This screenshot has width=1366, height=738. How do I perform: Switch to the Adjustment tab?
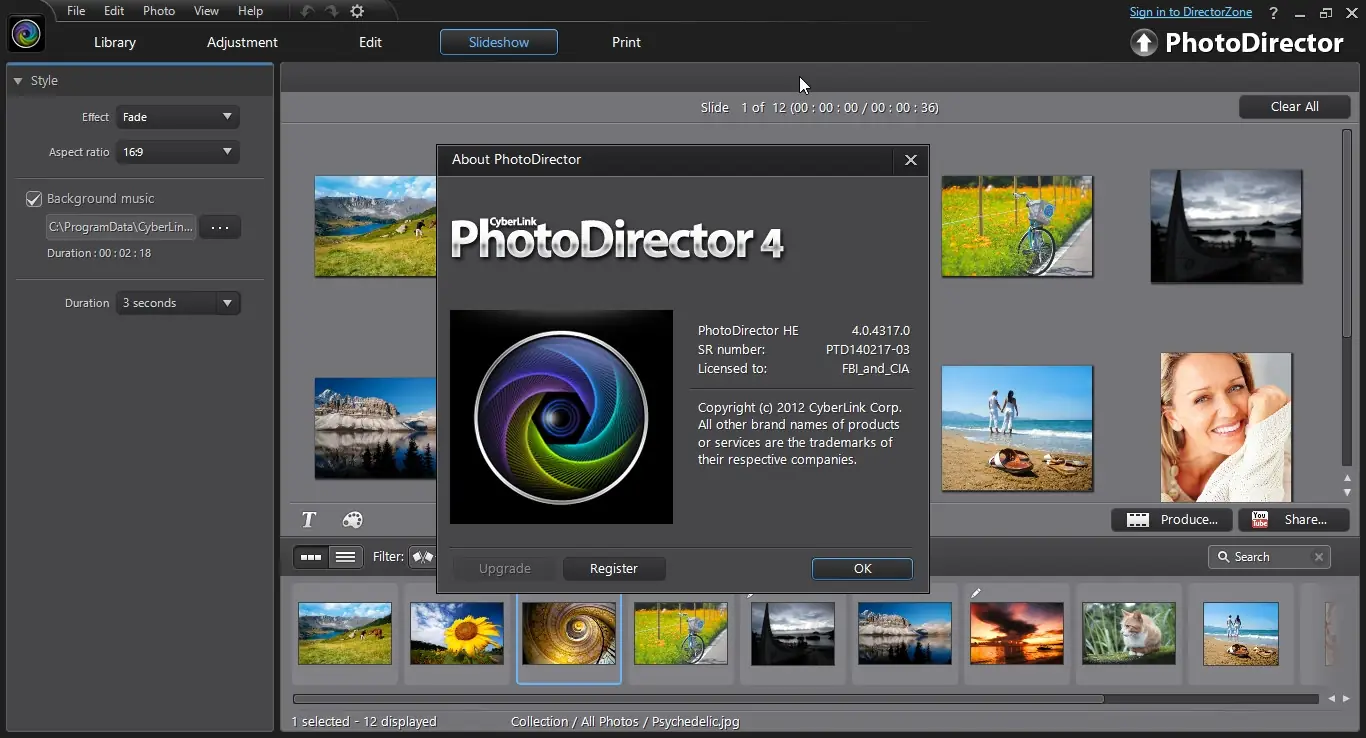(242, 42)
